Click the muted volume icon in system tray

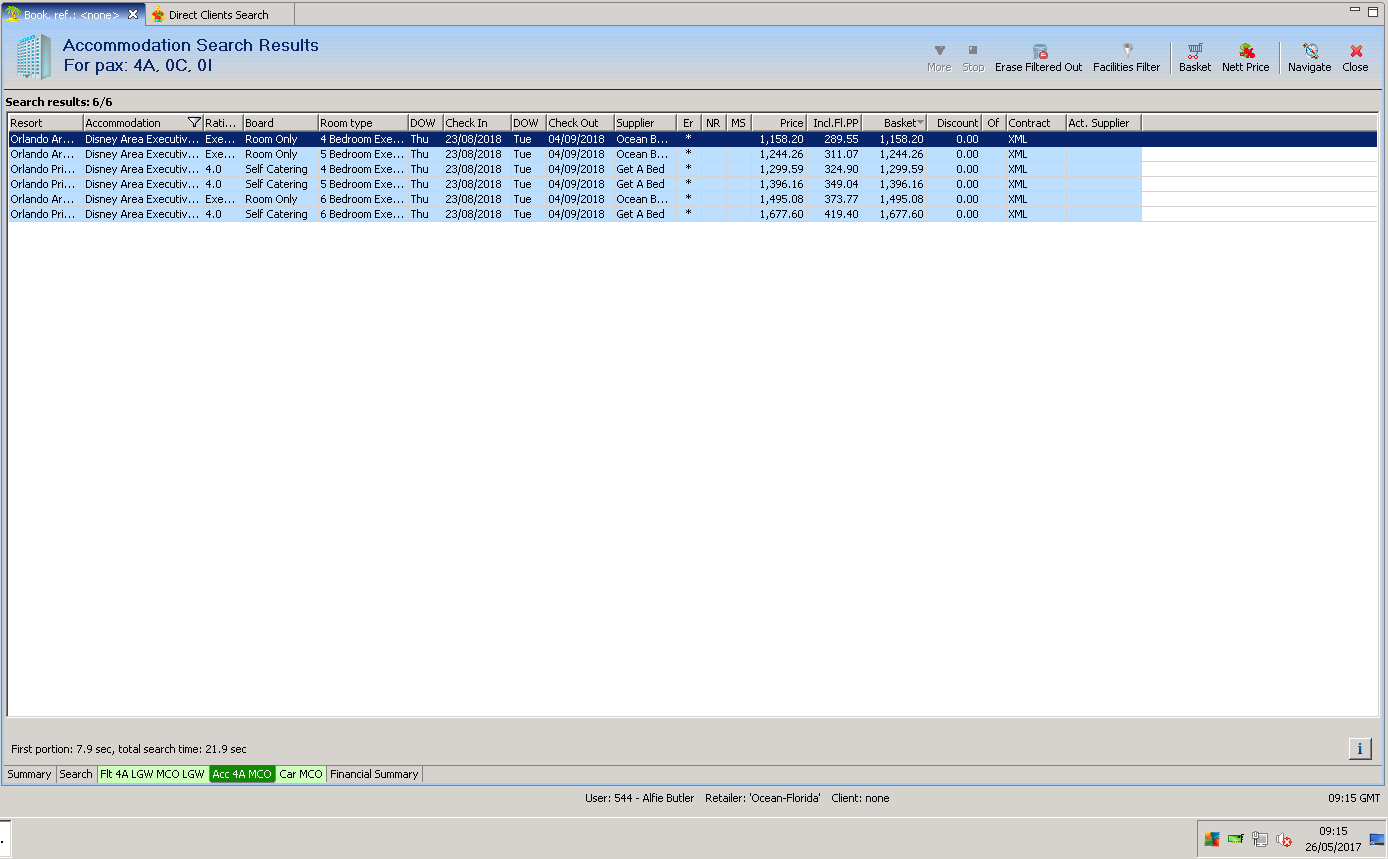pyautogui.click(x=1284, y=840)
